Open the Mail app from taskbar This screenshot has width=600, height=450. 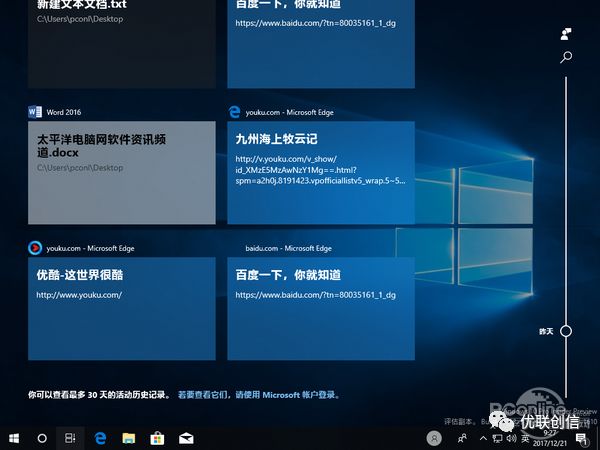(186, 438)
